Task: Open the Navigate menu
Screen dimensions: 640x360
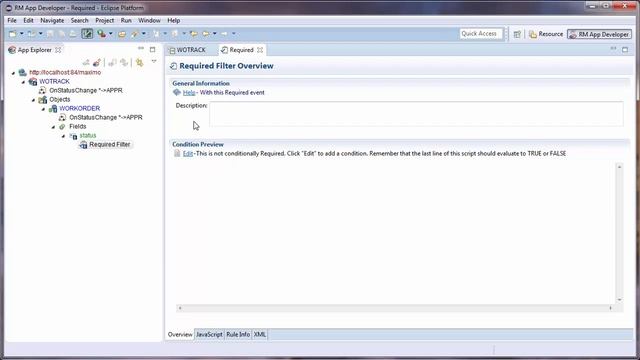Action: pos(52,20)
